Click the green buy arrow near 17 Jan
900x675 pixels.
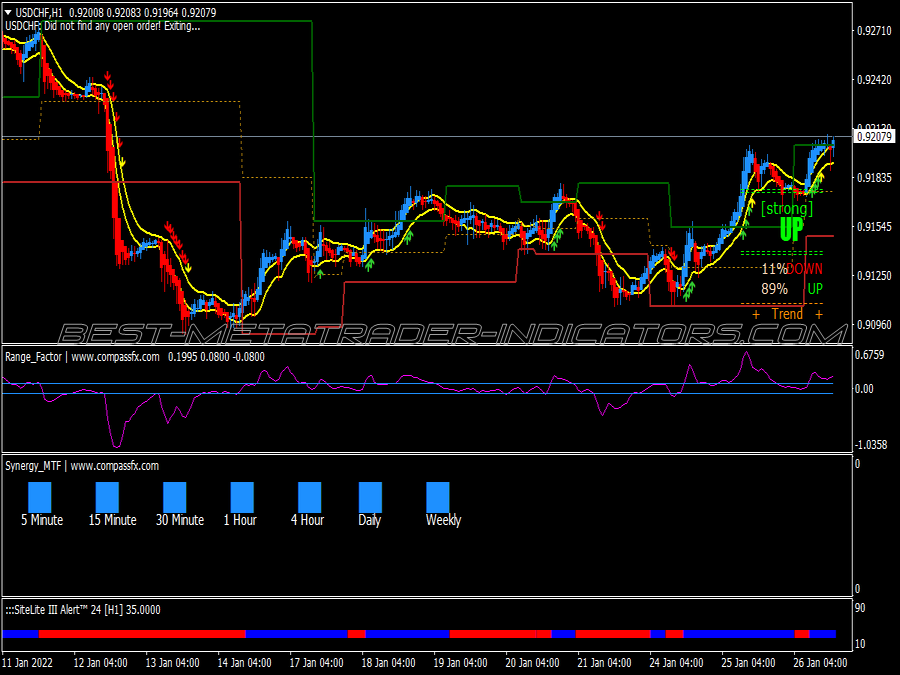coord(320,274)
